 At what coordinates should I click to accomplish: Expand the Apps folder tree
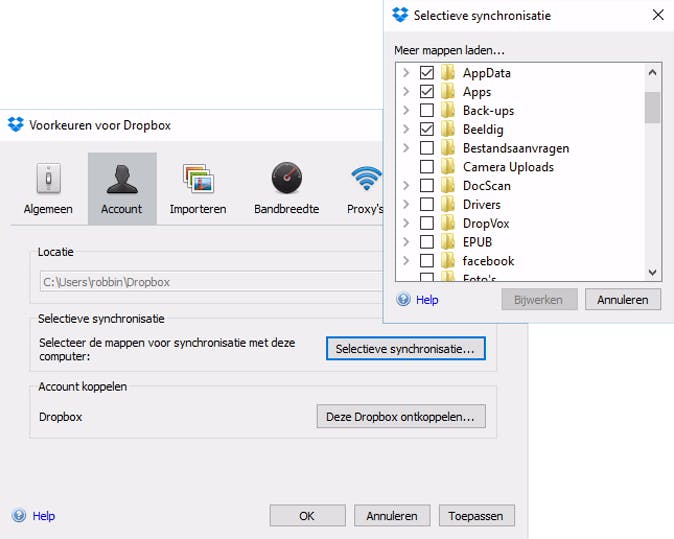(x=406, y=92)
